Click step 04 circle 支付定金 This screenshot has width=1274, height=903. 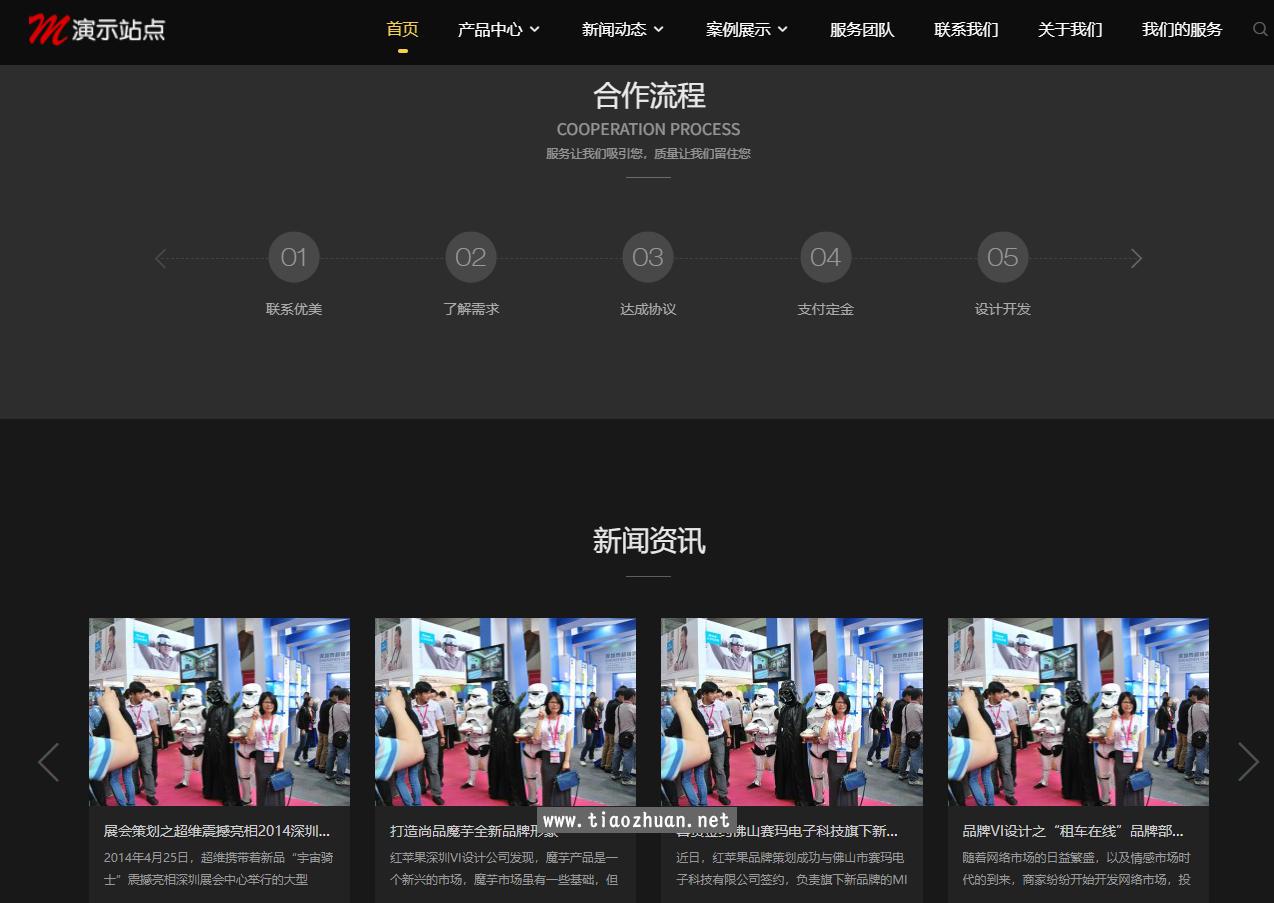point(825,258)
